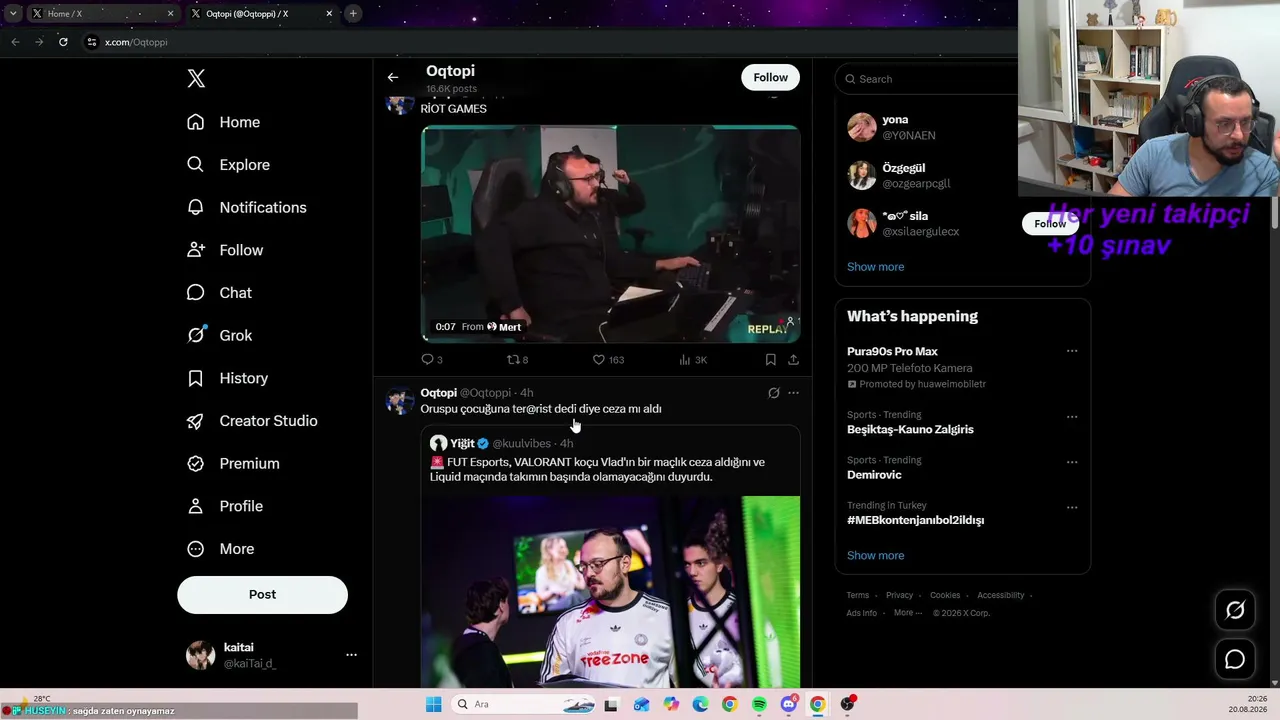Open the Terms footer link
Viewport: 1280px width, 720px height.
tap(858, 596)
